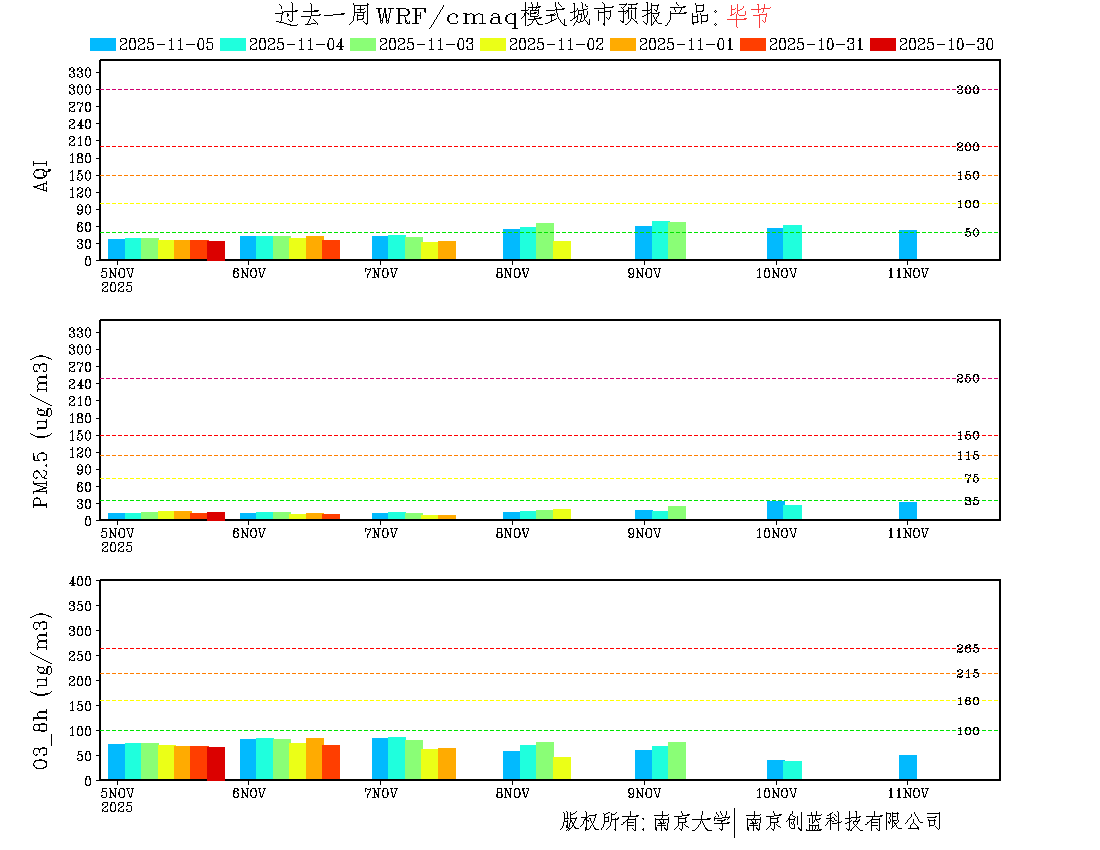Screen dimensions: 1100x850
Task: Click the 南京创蓝科技有限公司 copyright text
Action: (843, 822)
